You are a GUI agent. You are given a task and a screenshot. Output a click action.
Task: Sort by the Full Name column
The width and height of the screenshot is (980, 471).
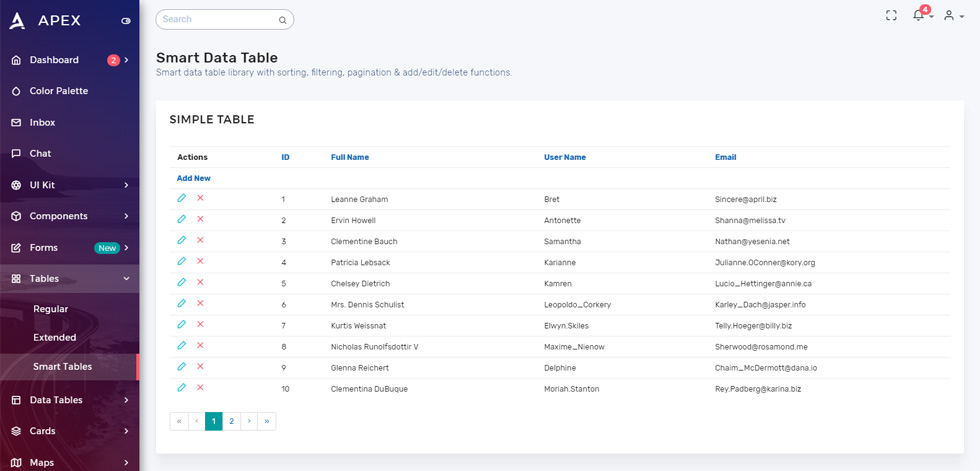[350, 157]
